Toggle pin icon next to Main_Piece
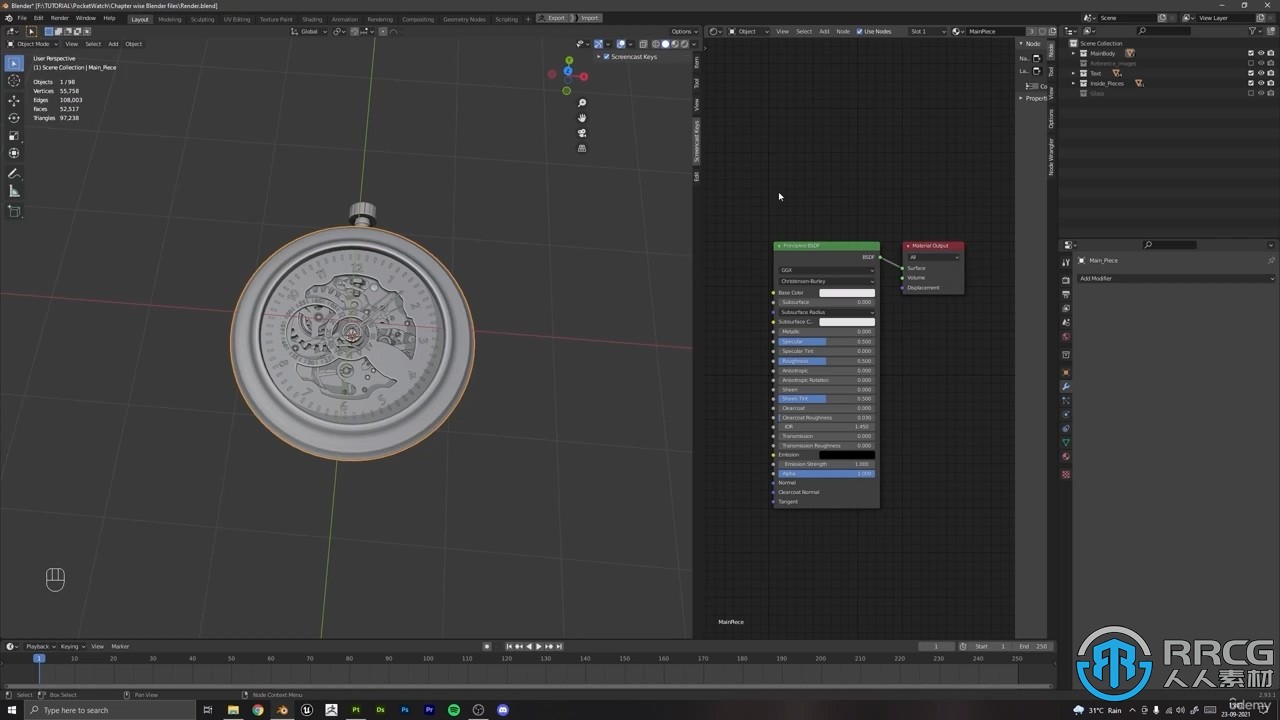Viewport: 1280px width, 720px height. [1271, 260]
